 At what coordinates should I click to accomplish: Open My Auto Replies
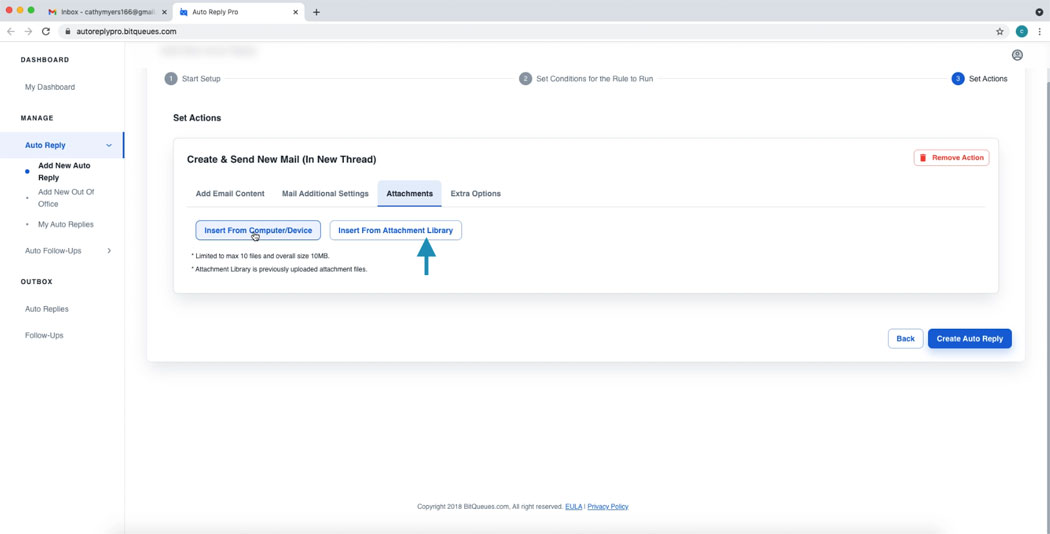point(66,224)
